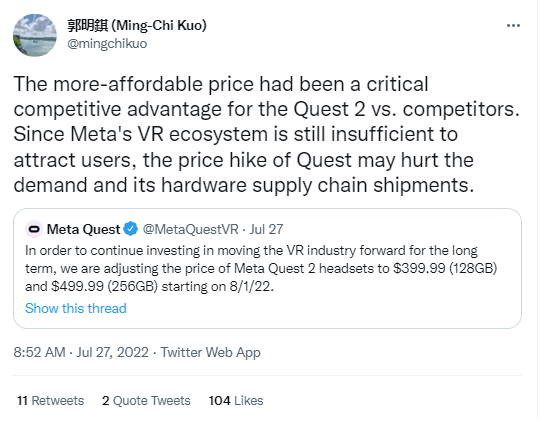Click the Meta Quest logo avatar
Image resolution: width=540 pixels, height=429 pixels.
point(34,229)
